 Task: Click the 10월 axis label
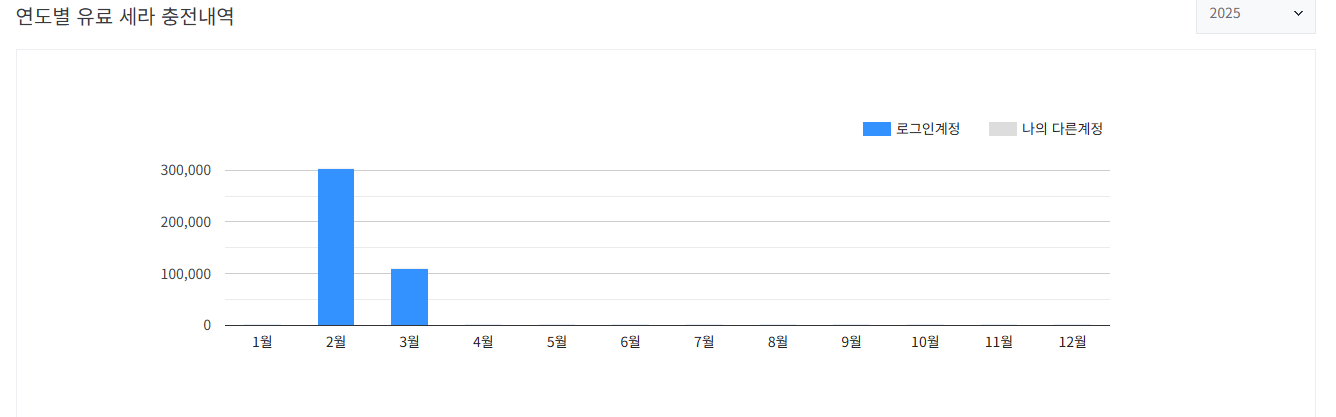925,342
